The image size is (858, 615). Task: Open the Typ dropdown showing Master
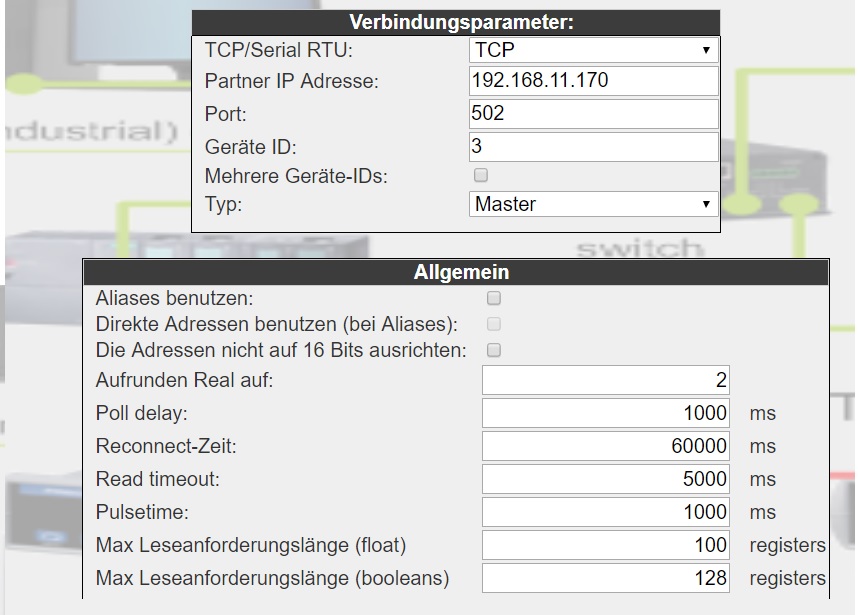[x=594, y=204]
